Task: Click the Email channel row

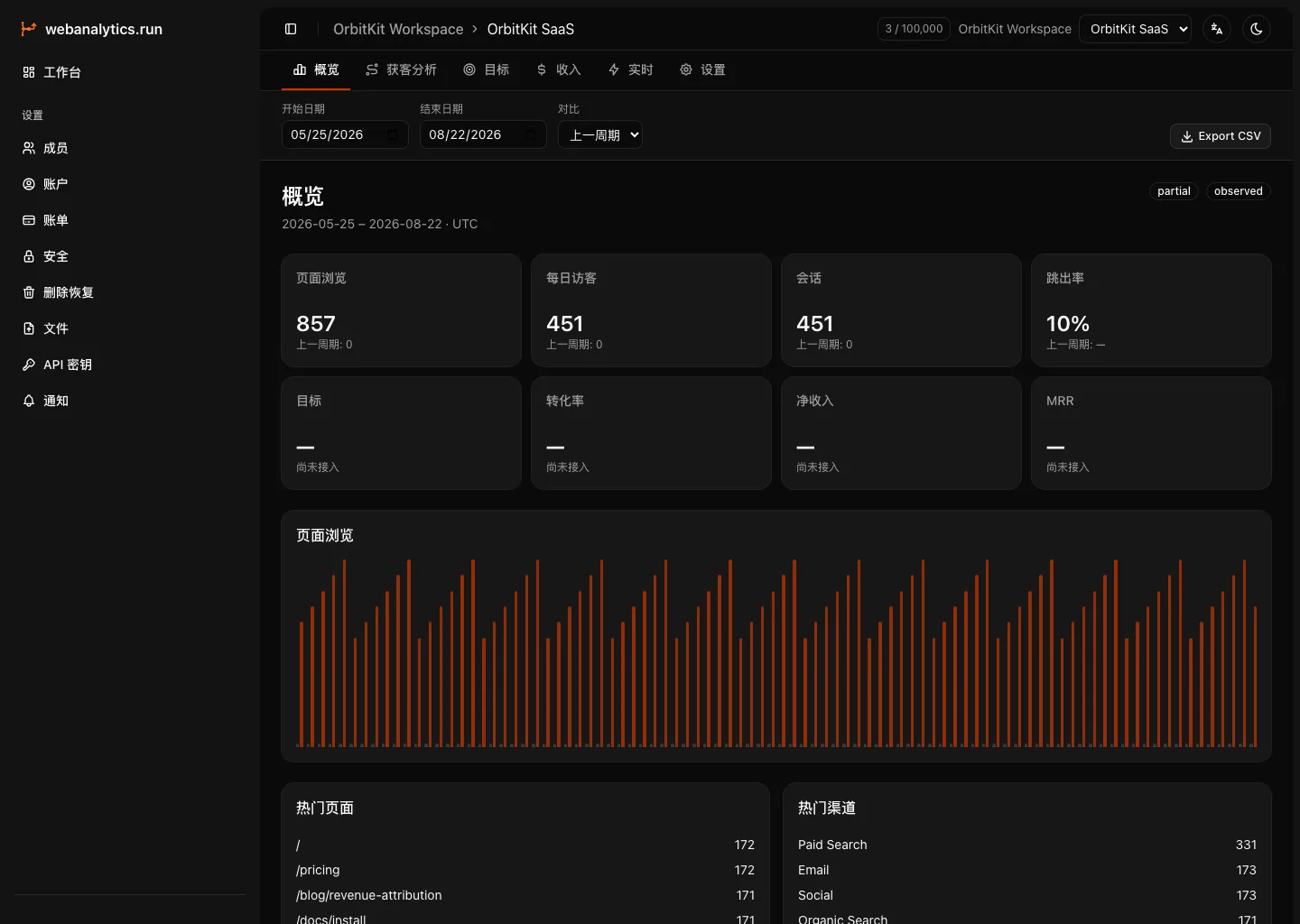Action: tap(1027, 870)
